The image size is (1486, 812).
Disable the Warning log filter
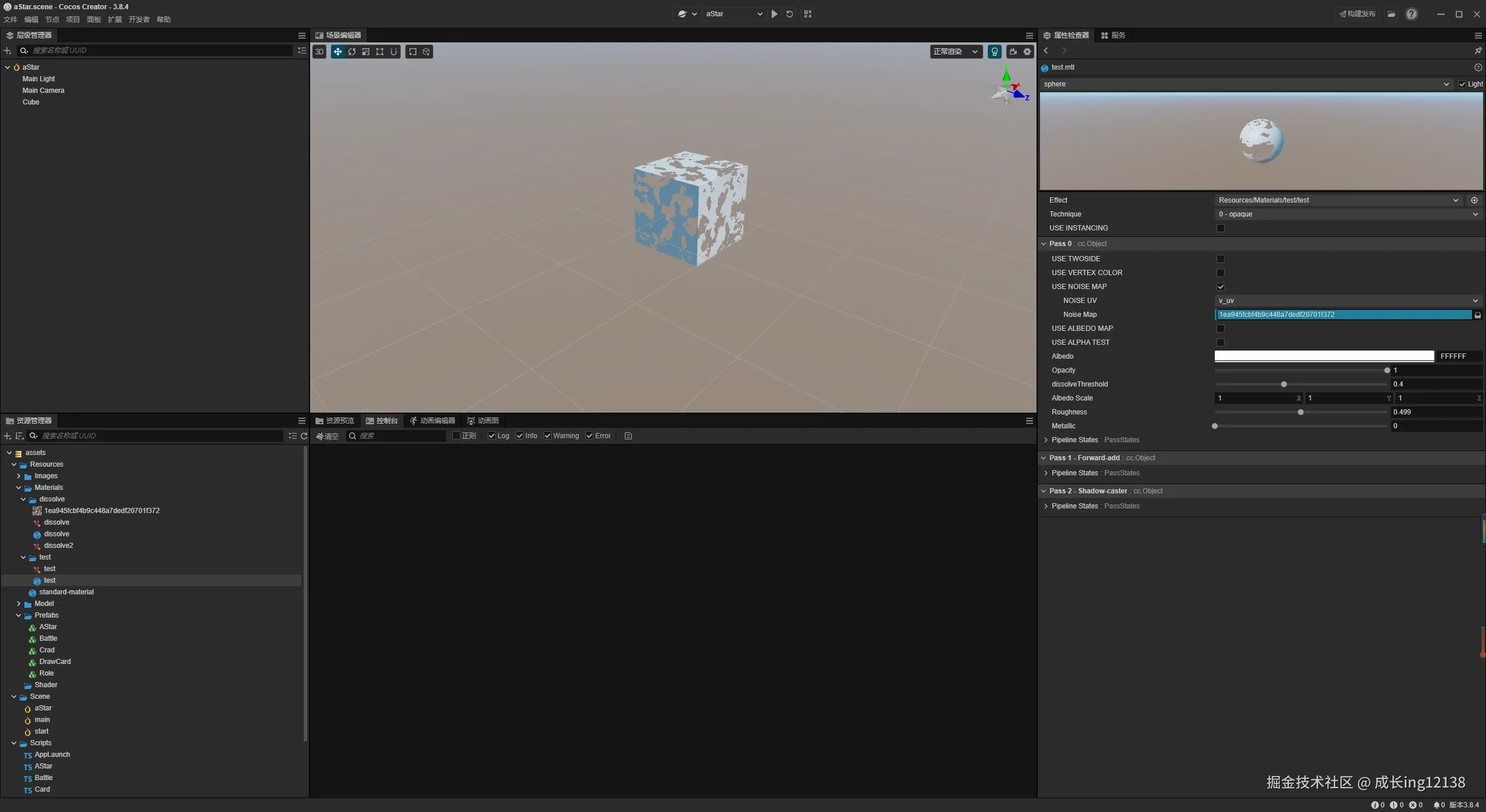point(547,436)
